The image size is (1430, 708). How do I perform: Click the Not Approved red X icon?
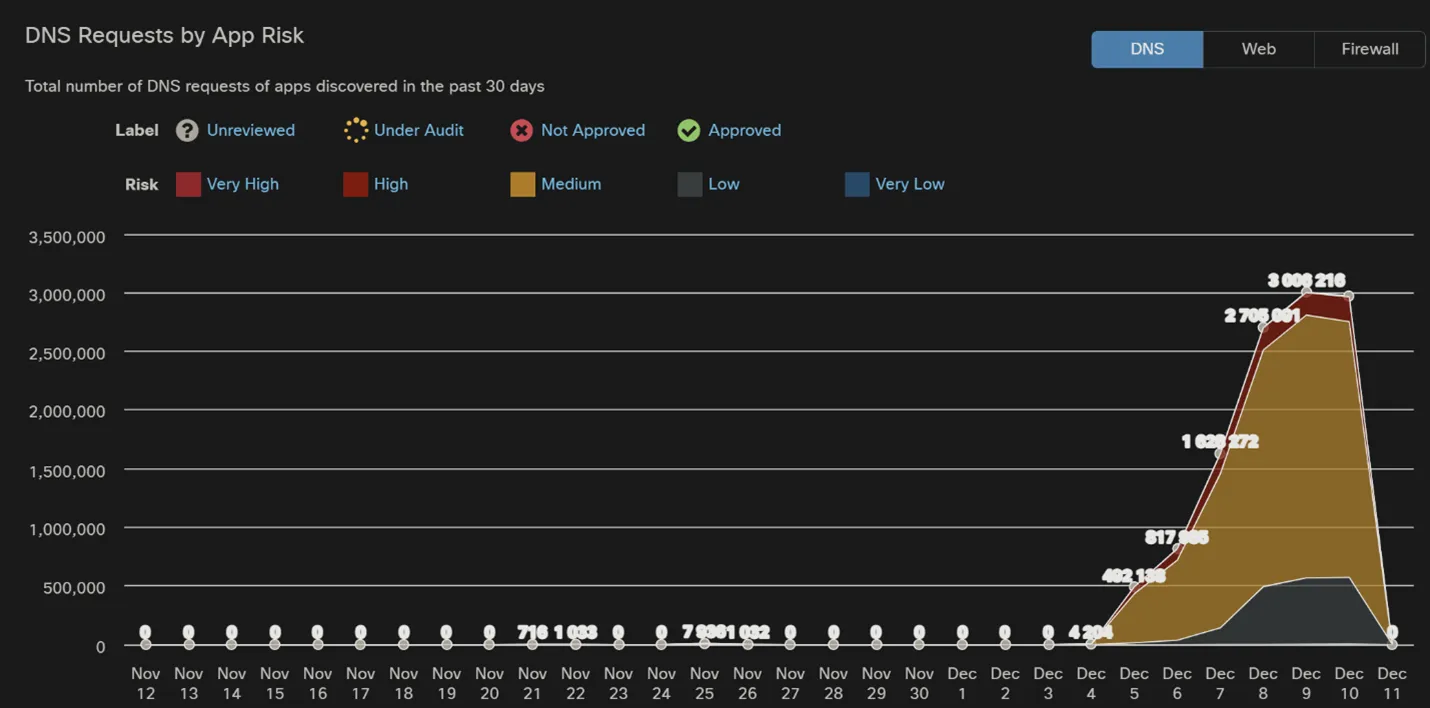521,130
